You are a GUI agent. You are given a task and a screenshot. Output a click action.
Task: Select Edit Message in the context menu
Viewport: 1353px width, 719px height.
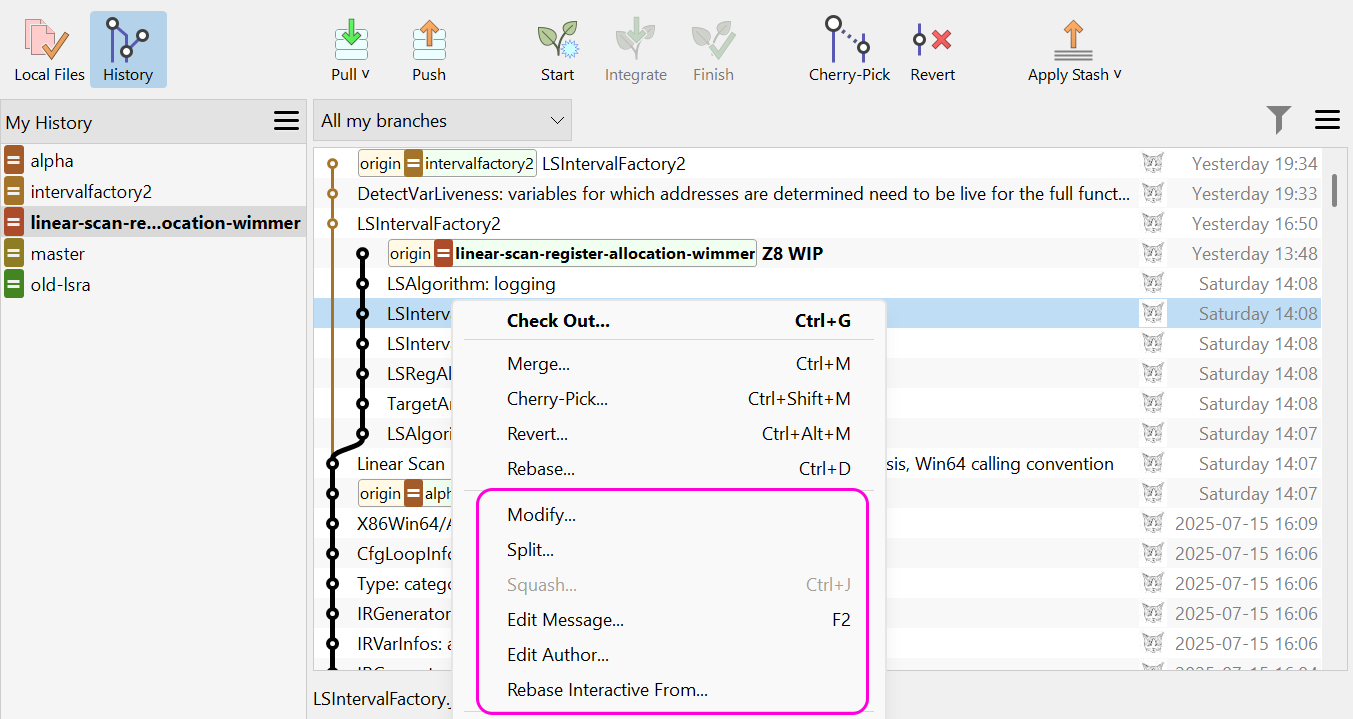[x=565, y=619]
